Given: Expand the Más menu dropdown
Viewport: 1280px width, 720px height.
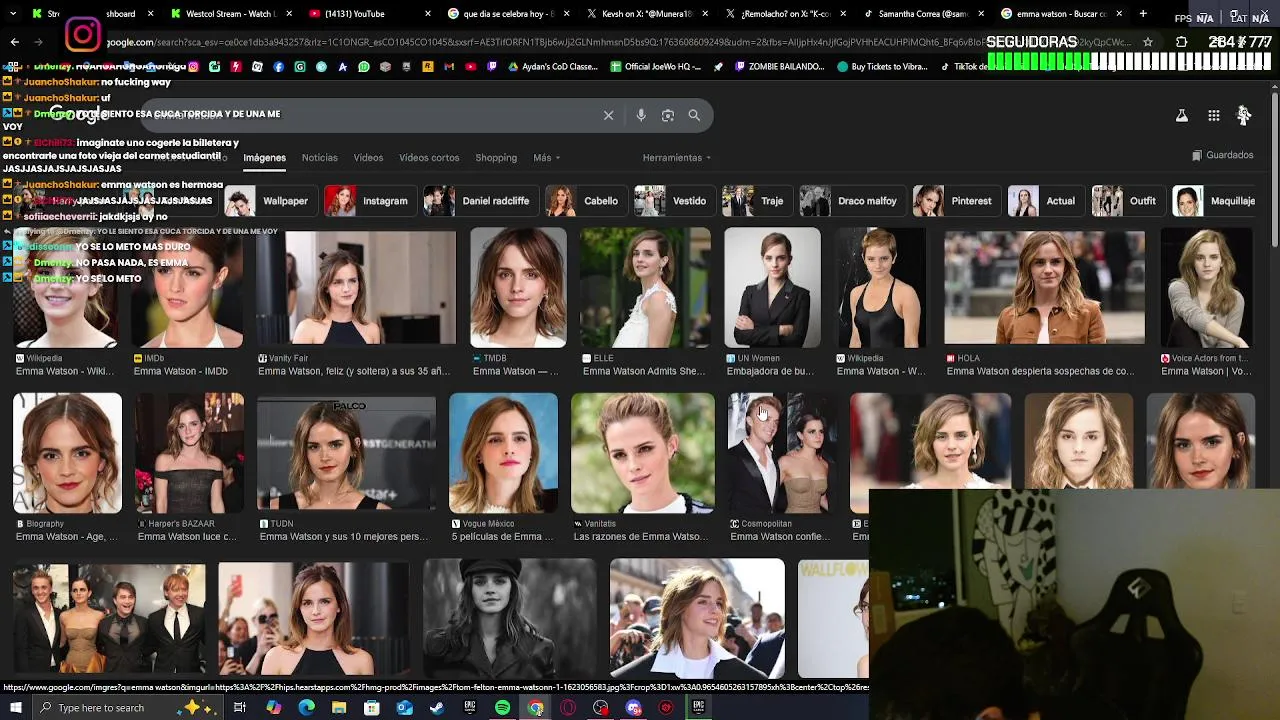Looking at the screenshot, I should click(546, 158).
